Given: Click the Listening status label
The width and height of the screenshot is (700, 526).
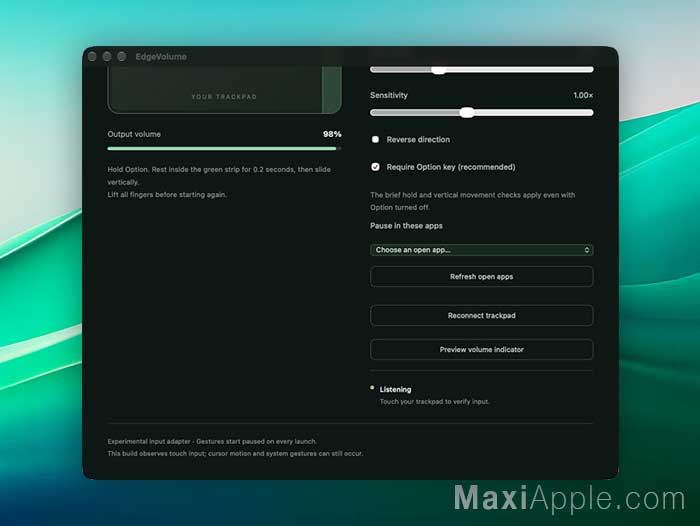Looking at the screenshot, I should 395,389.
